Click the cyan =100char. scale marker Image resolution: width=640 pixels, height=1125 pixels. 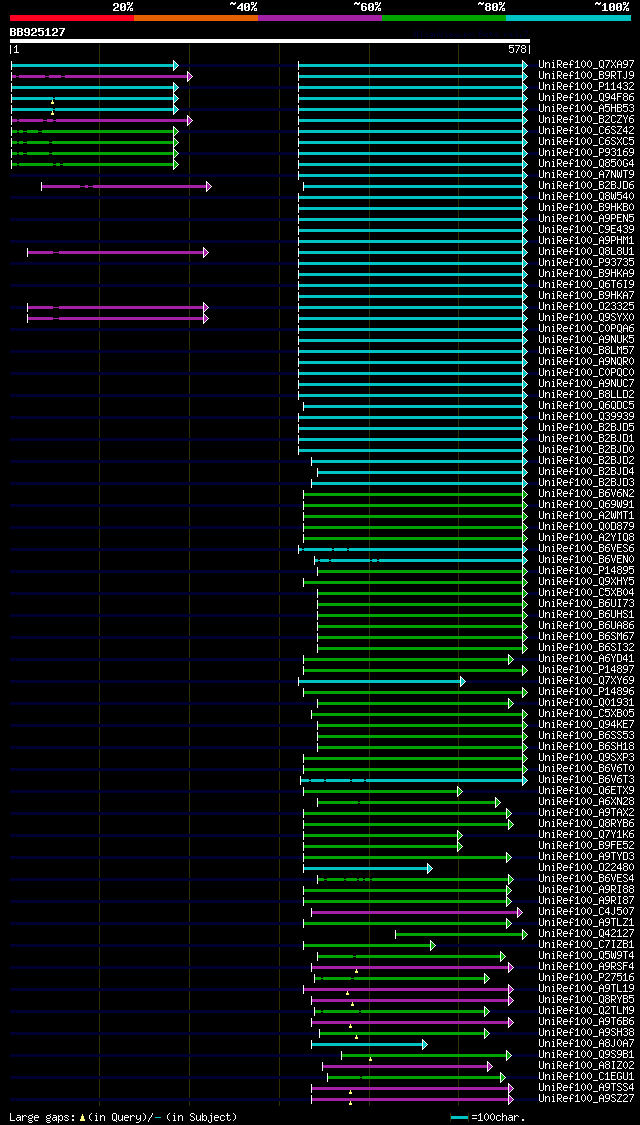tap(459, 1118)
